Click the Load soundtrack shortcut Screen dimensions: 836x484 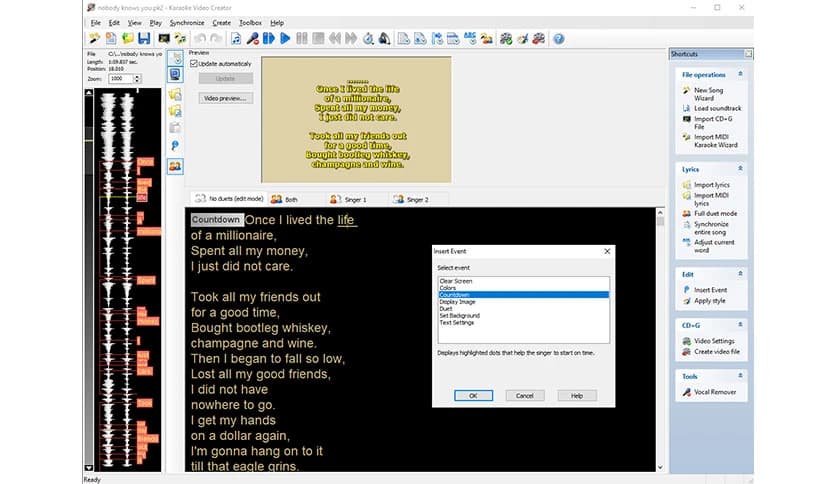click(718, 108)
